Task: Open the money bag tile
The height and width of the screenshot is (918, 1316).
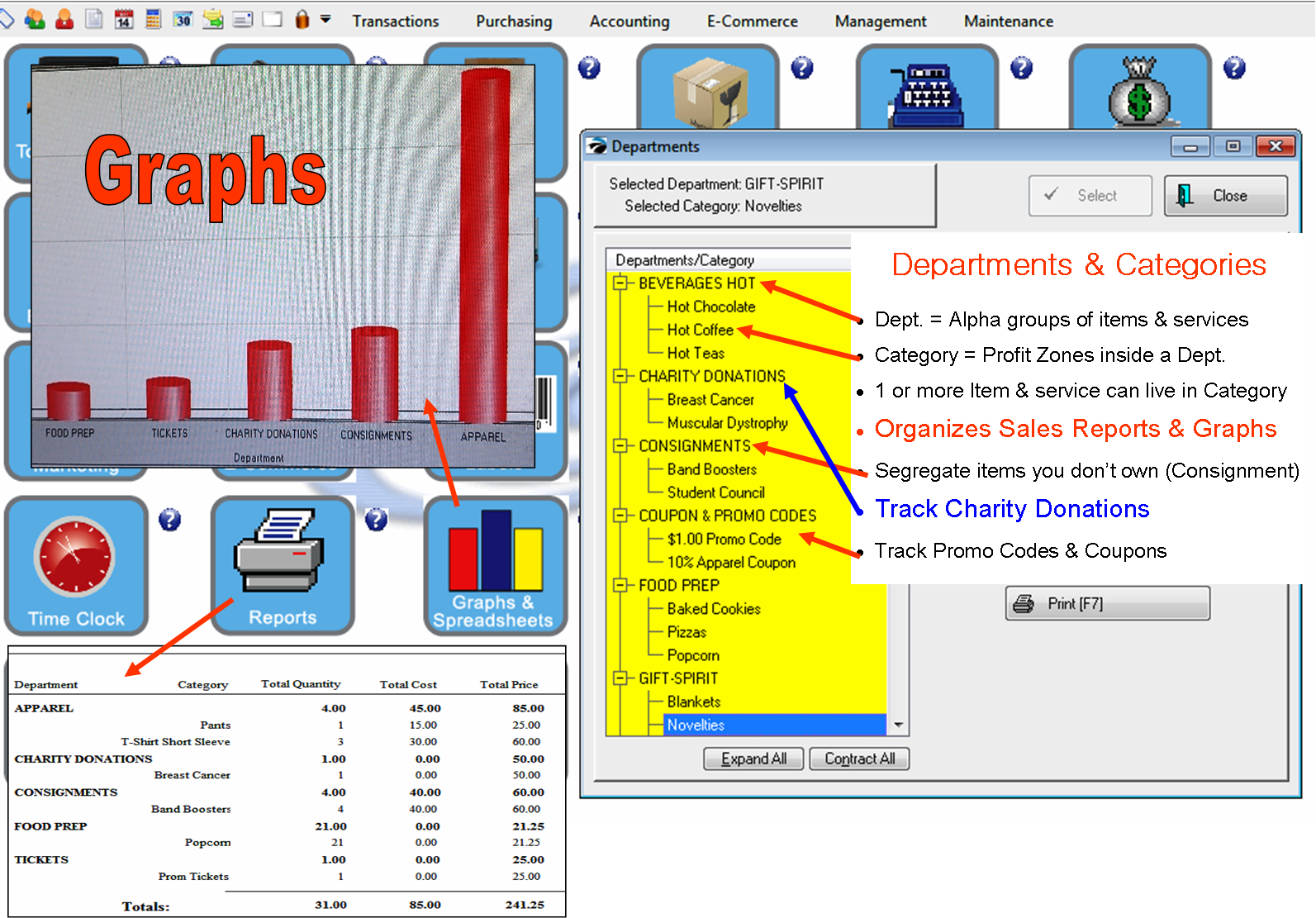Action: coord(1140,88)
